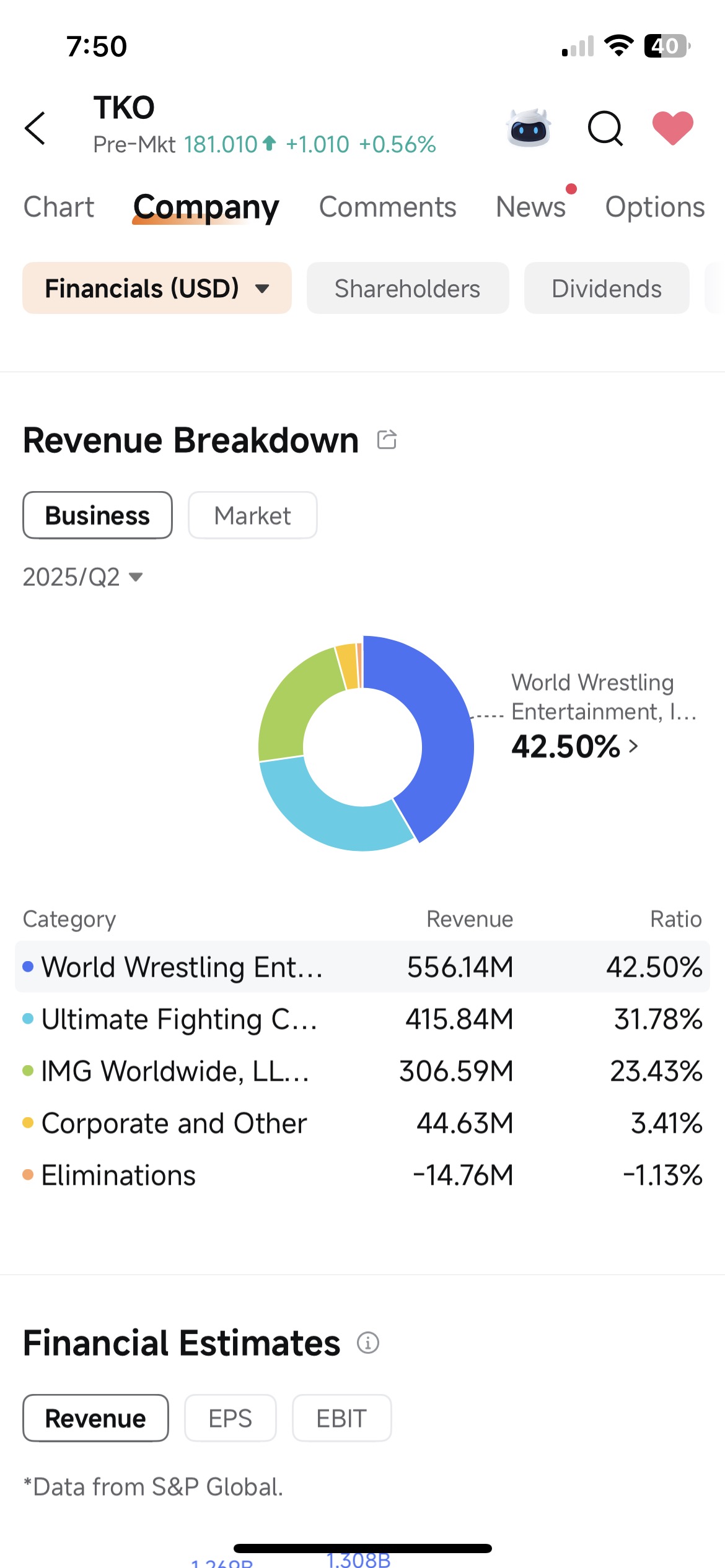Tap the share icon beside Revenue Breakdown

coord(387,440)
